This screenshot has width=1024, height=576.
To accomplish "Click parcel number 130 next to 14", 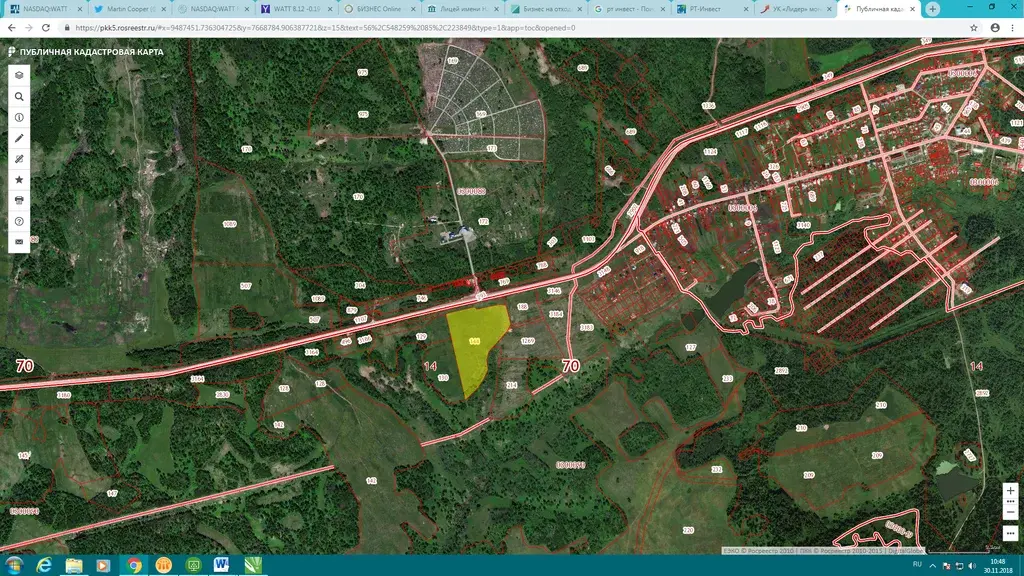I will click(x=443, y=377).
